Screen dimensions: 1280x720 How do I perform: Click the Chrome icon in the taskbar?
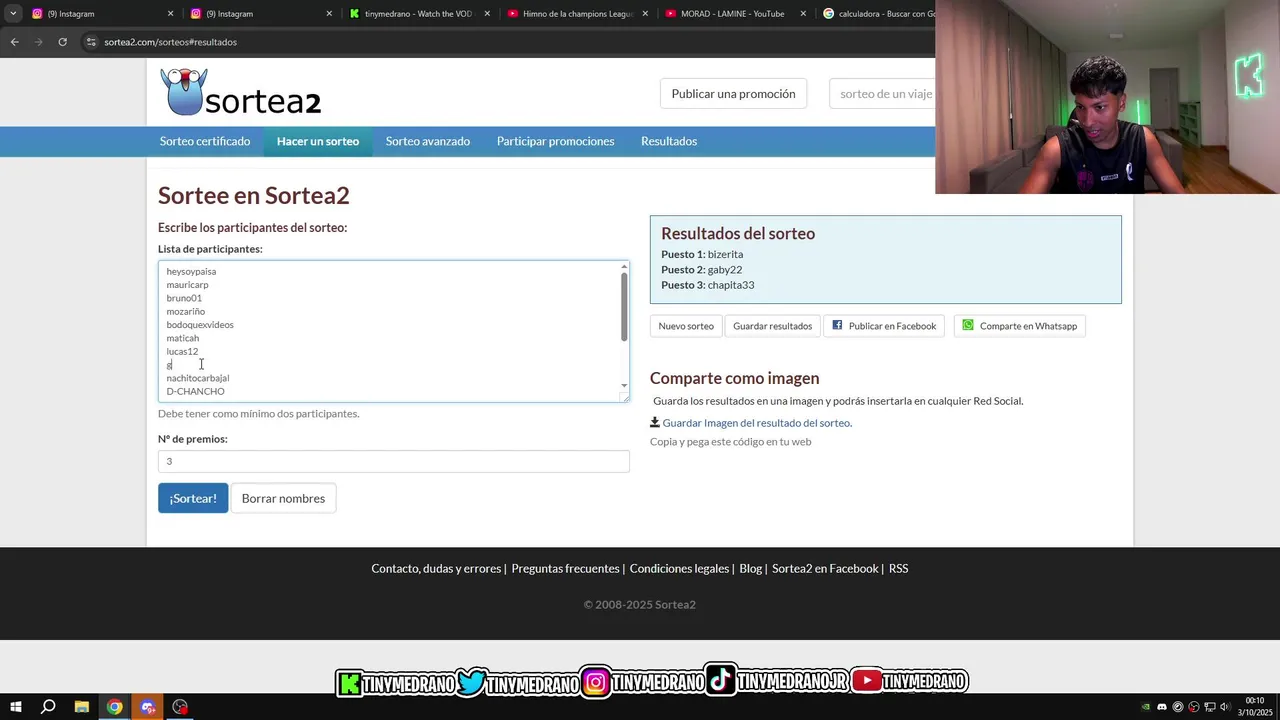point(115,707)
